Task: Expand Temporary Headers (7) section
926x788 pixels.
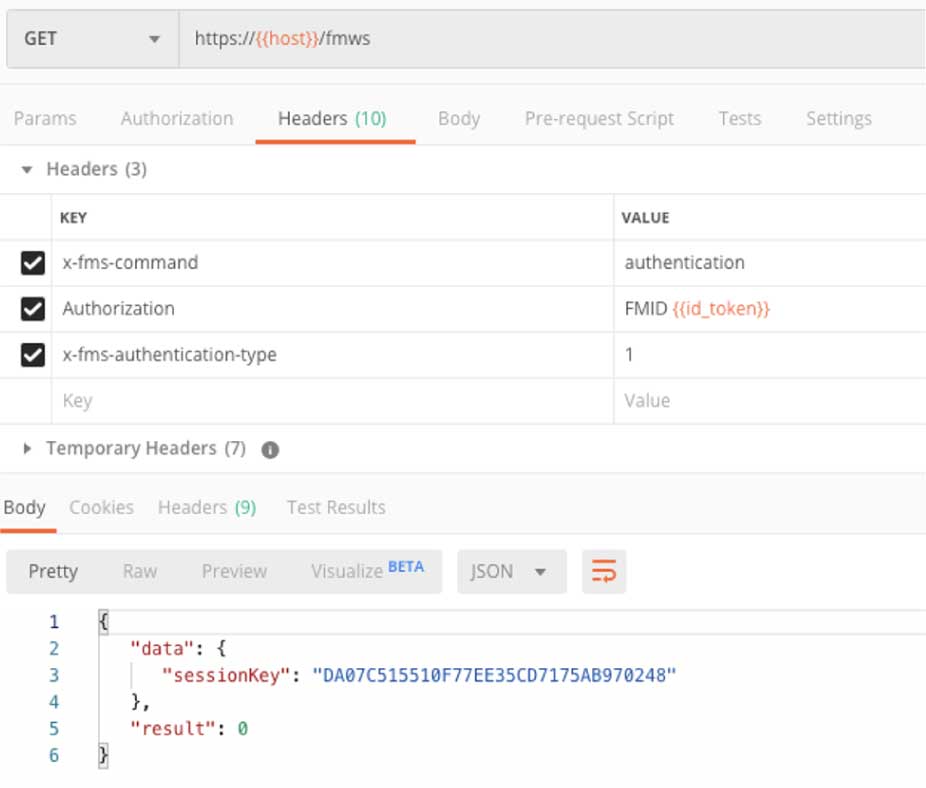Action: [27, 449]
